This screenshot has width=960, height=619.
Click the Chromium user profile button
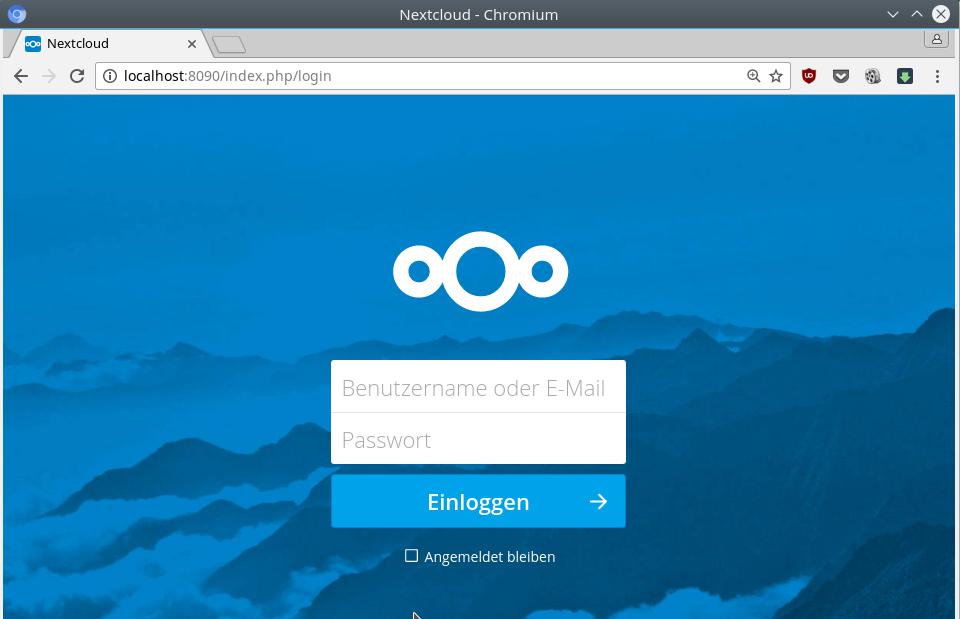point(937,39)
